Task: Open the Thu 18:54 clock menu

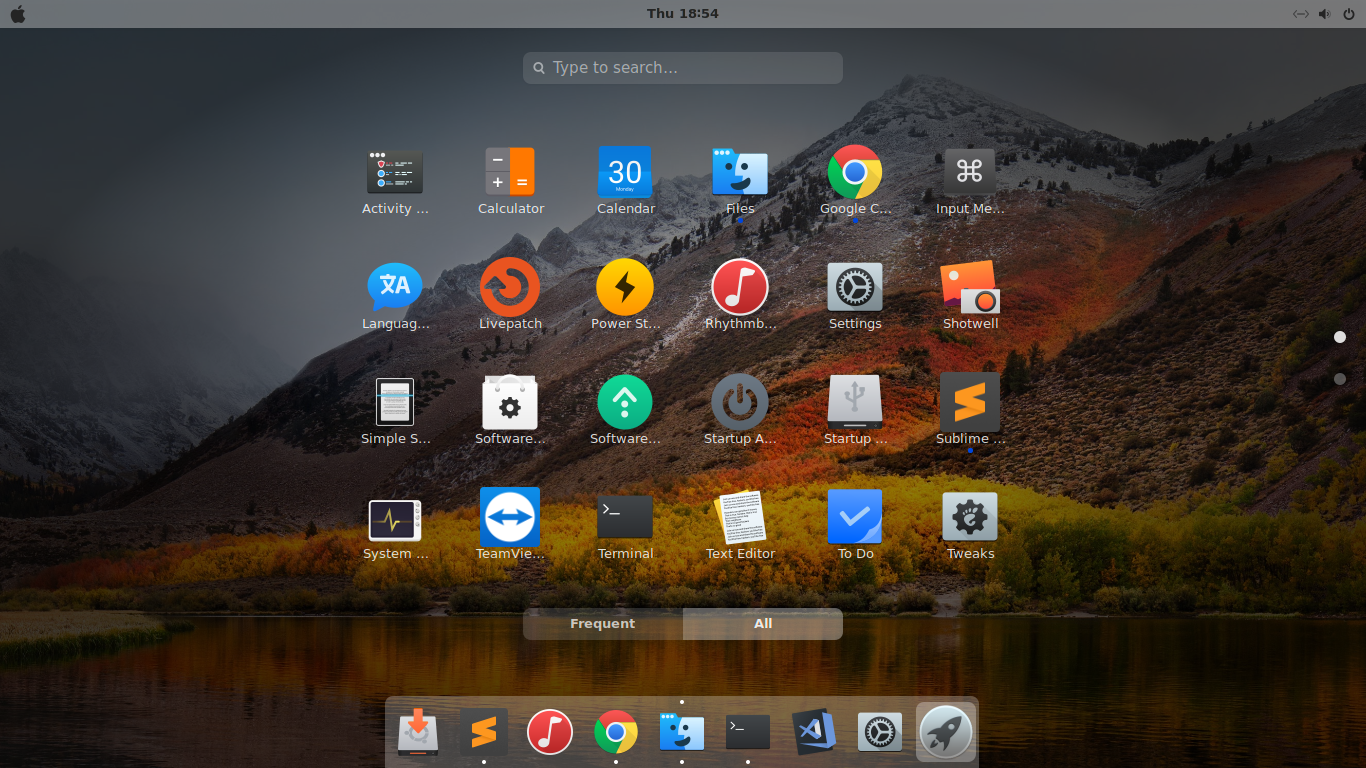Action: [x=683, y=14]
